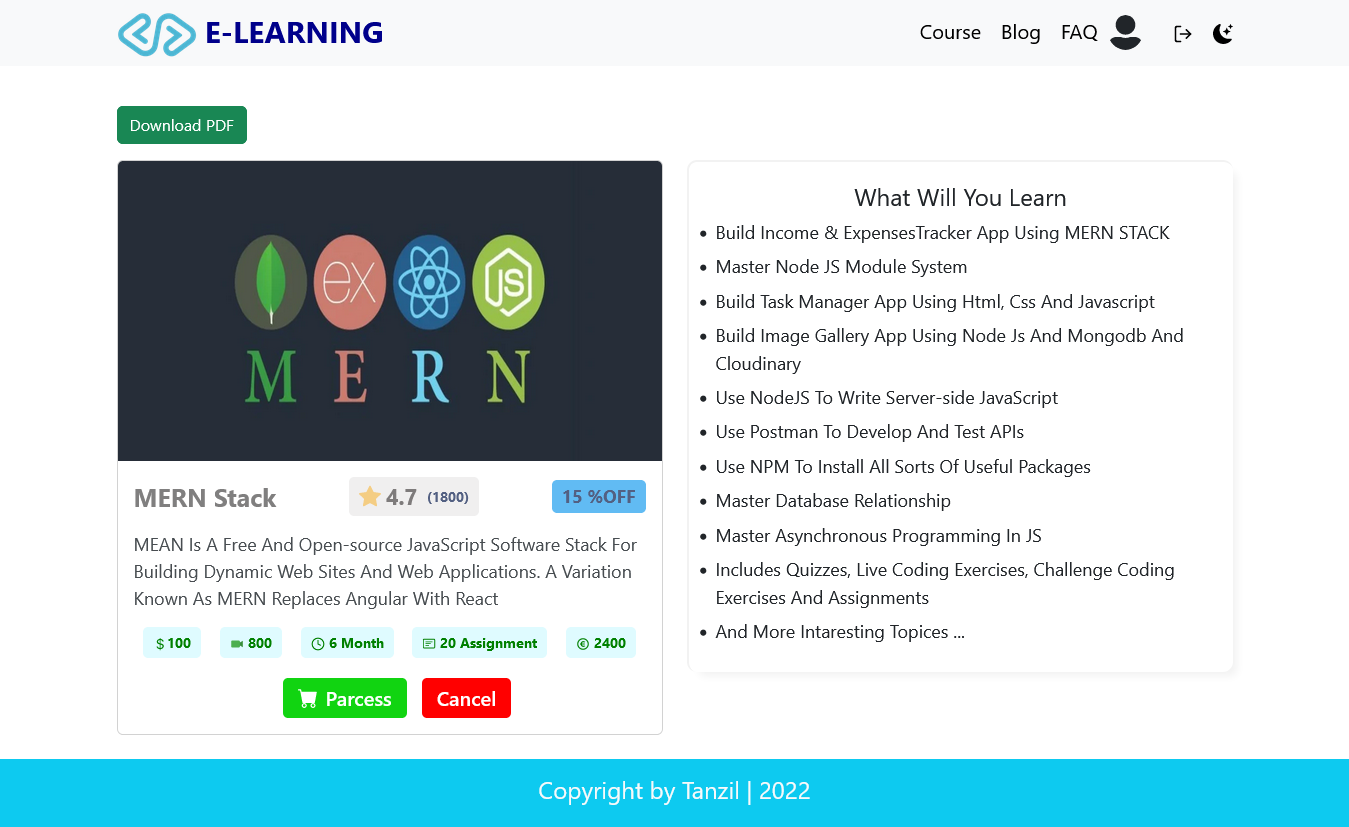The image size is (1349, 827).
Task: Select 'Use NPM To Install' list item
Action: 903,467
